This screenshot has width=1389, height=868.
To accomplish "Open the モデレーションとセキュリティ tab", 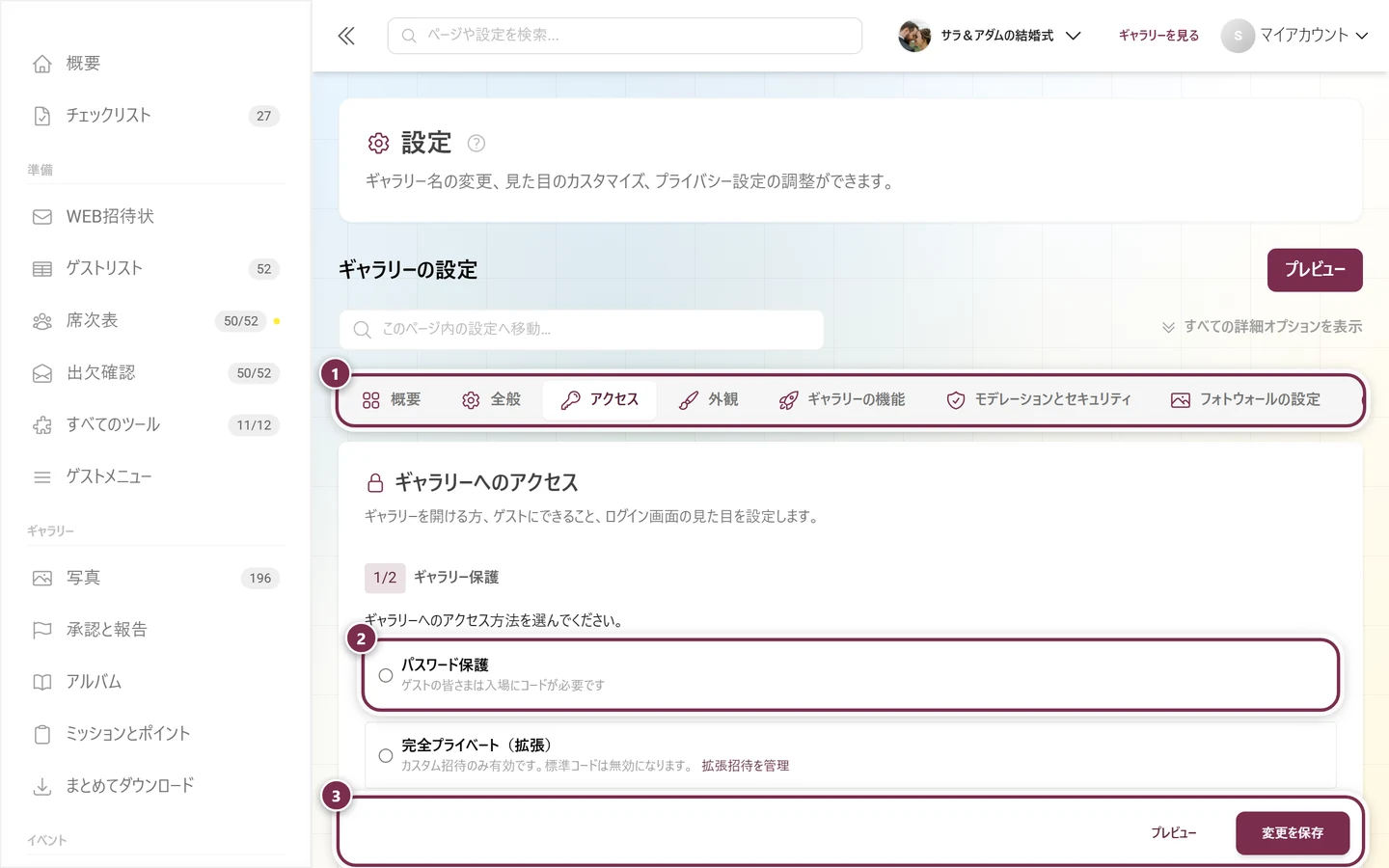I will click(x=1039, y=399).
